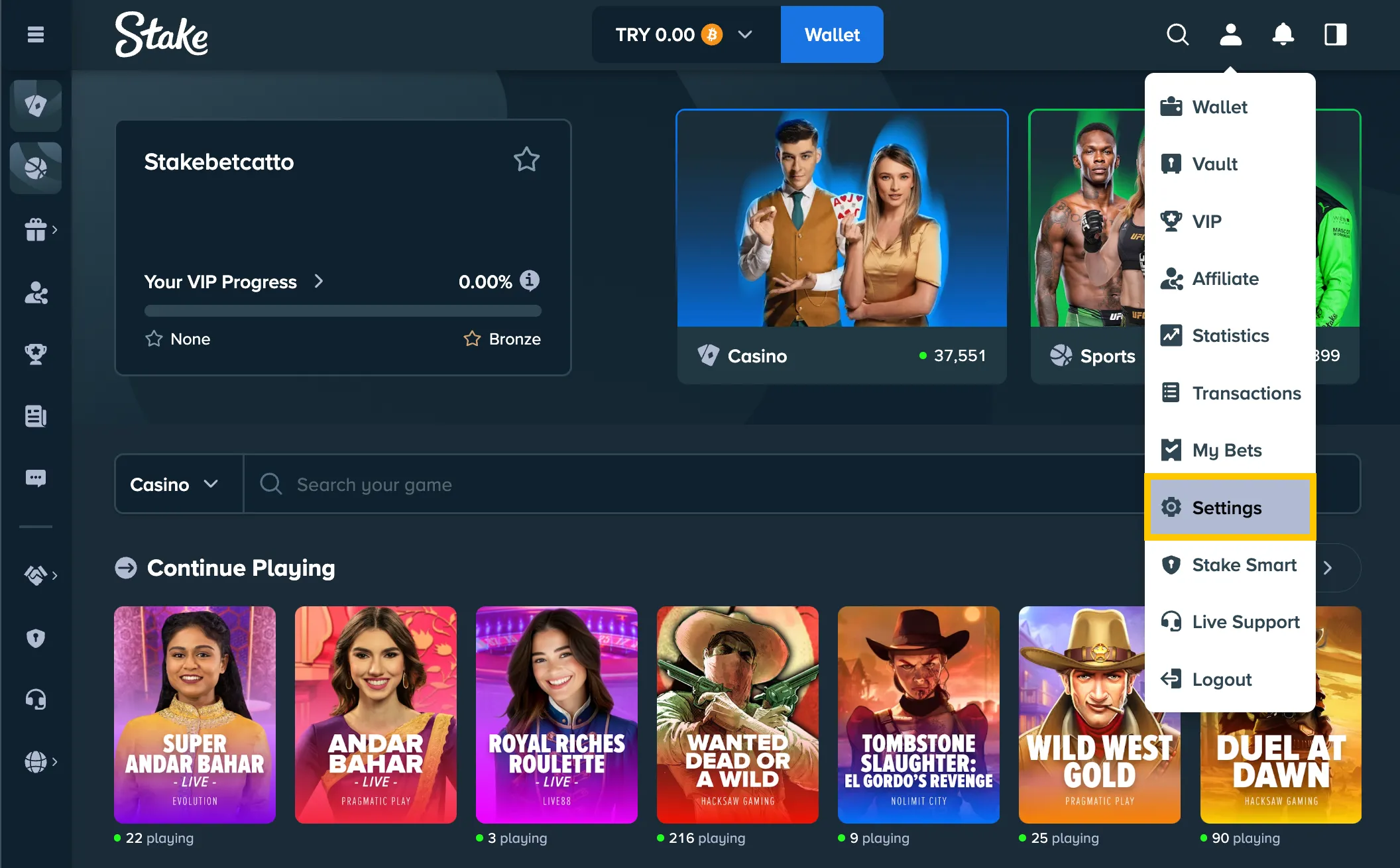
Task: Click the Sports basketball icon in sidebar
Action: pos(36,168)
